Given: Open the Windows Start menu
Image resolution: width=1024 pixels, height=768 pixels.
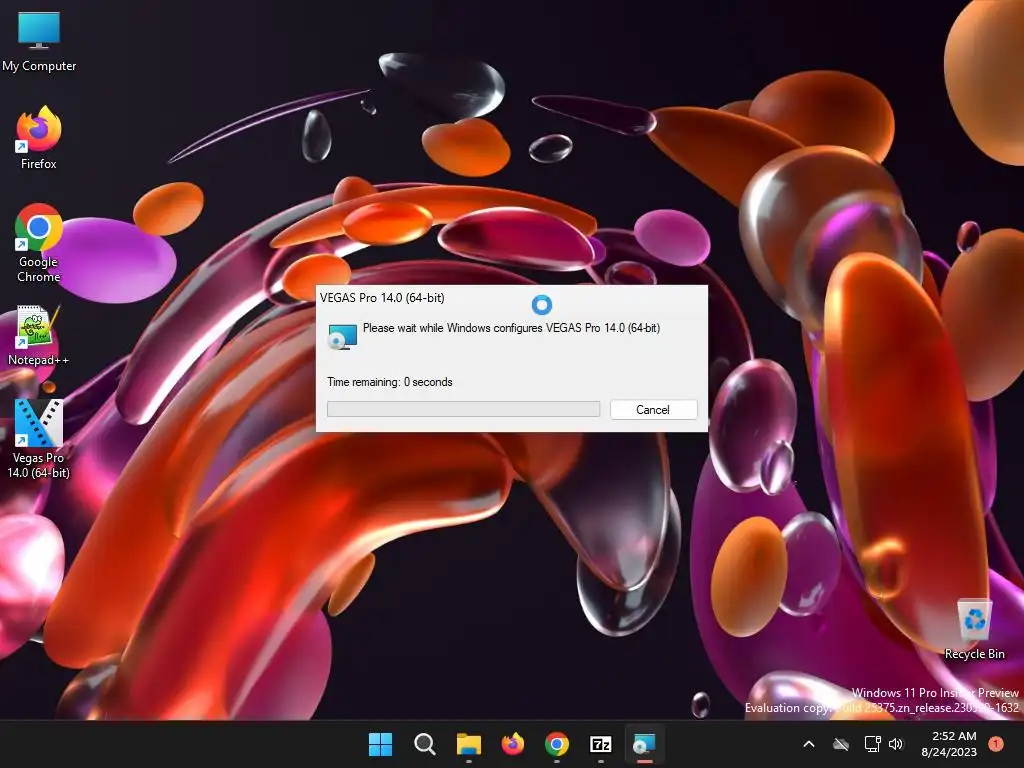Looking at the screenshot, I should pyautogui.click(x=381, y=744).
